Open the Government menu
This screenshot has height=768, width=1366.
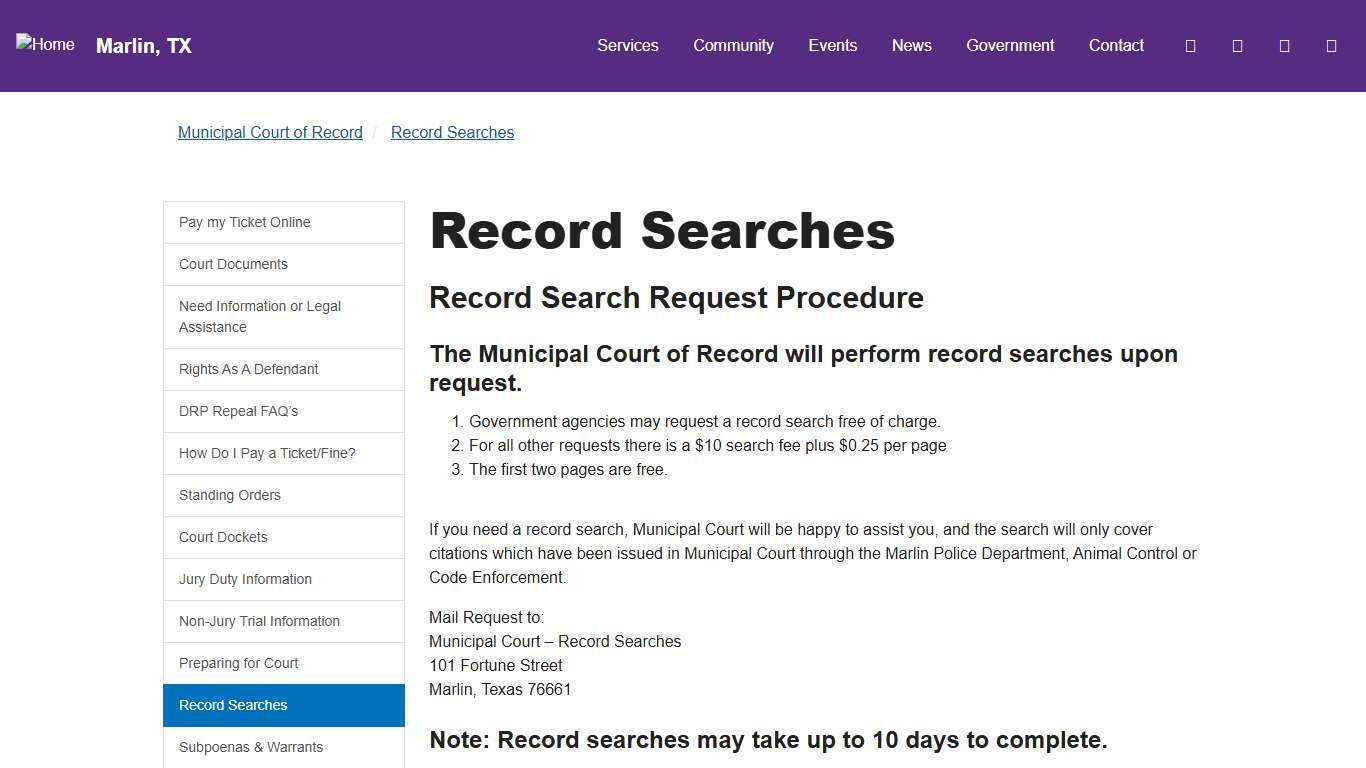(x=1009, y=45)
